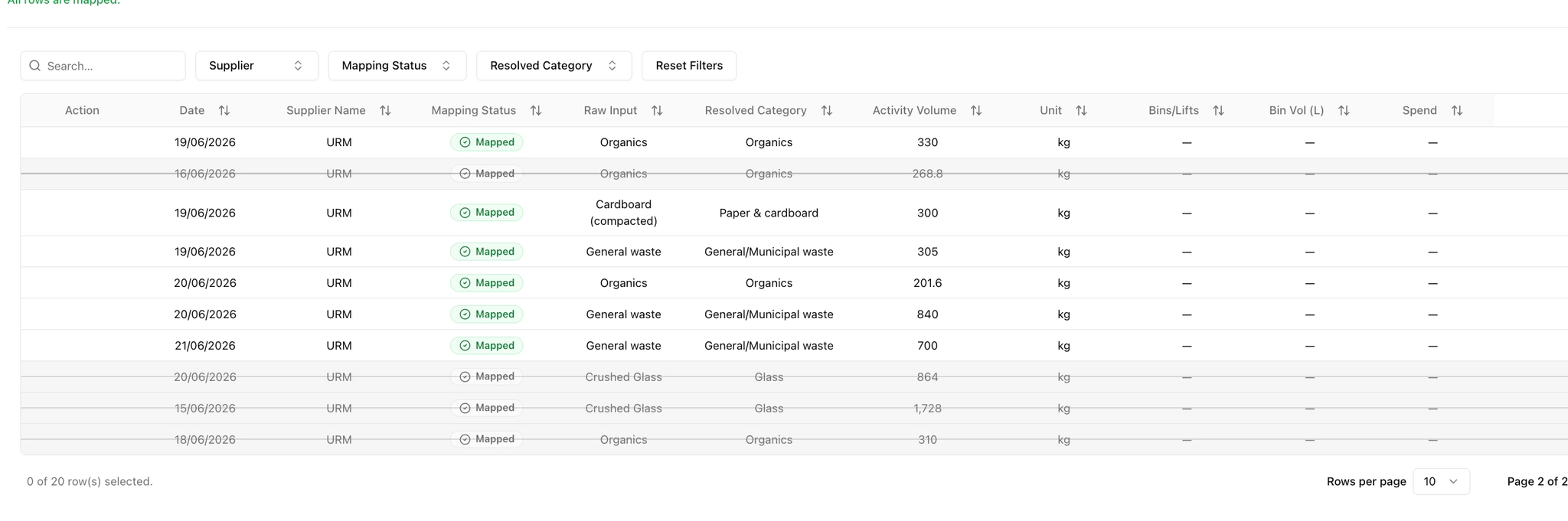
Task: Sort by Raw Input column arrows
Action: click(x=657, y=110)
